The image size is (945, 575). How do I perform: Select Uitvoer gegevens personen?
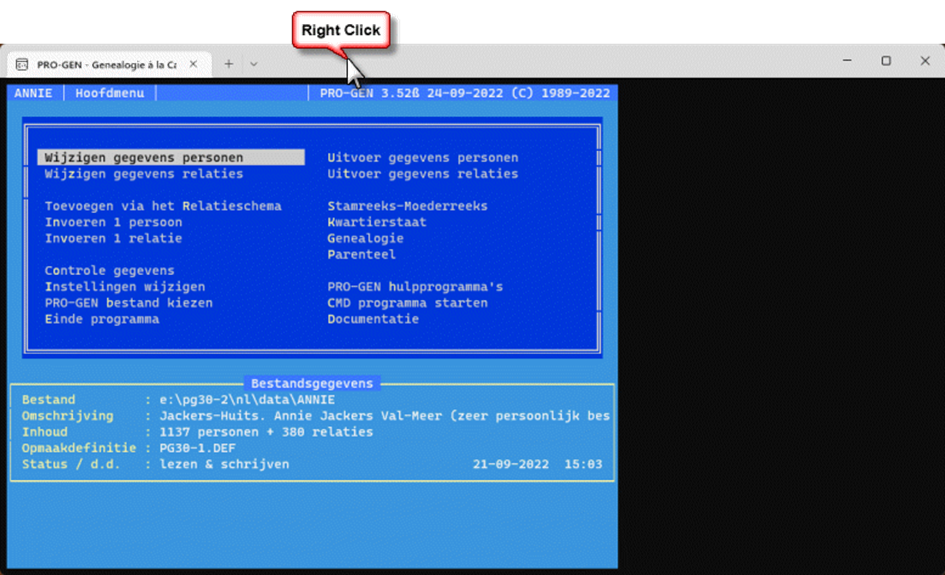click(x=422, y=158)
